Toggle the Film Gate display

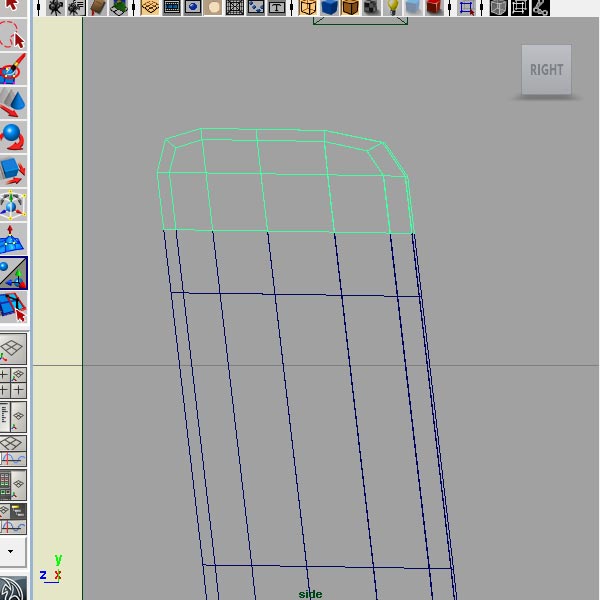(171, 8)
